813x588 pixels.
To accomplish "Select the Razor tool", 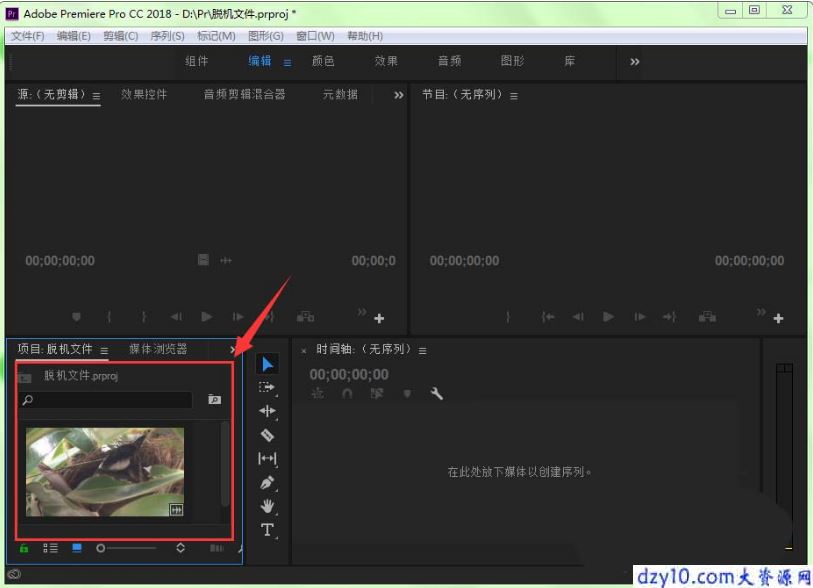I will (267, 435).
